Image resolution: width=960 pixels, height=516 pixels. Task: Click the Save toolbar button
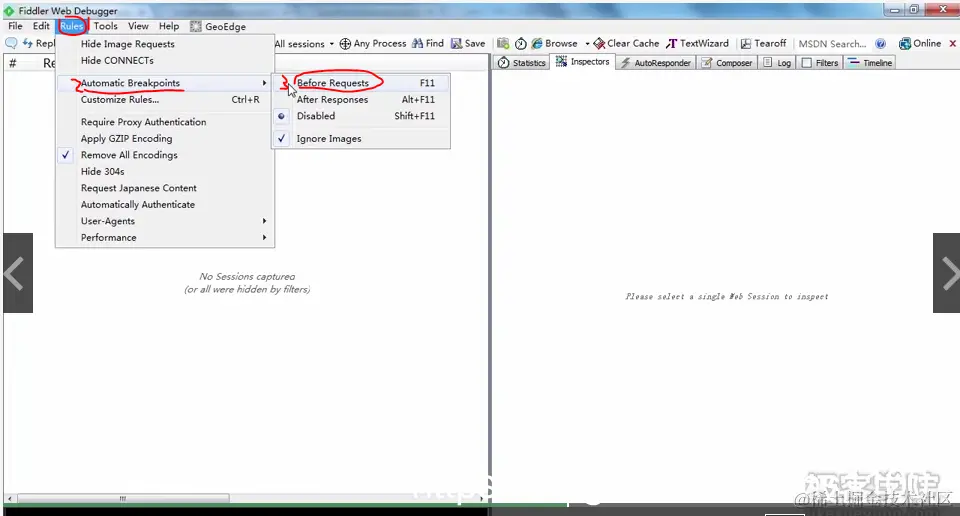coord(468,43)
